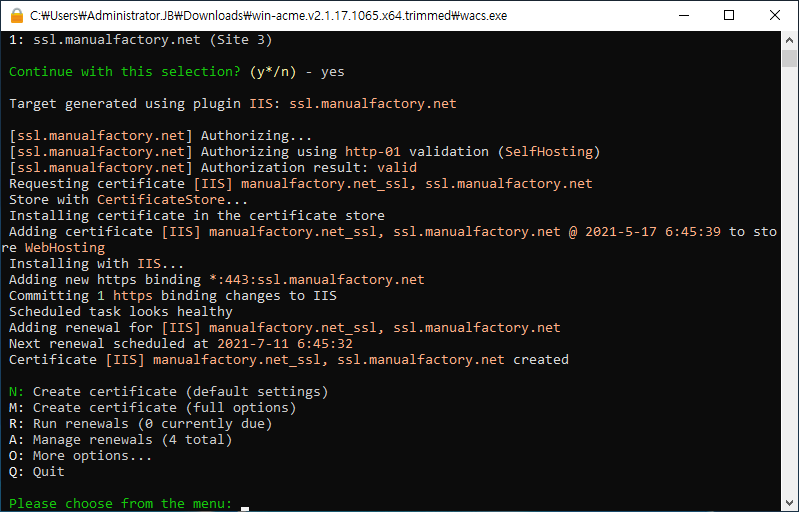The image size is (799, 512).
Task: Click the 'O: More options...' line
Action: 81,455
